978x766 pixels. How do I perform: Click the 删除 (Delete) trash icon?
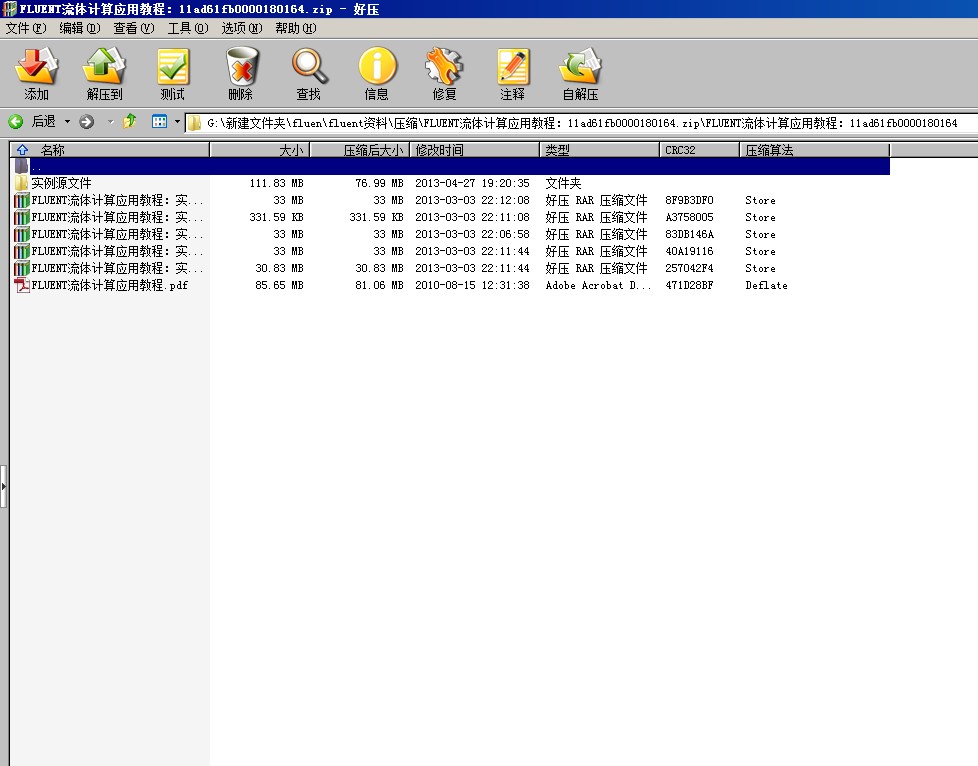click(x=240, y=74)
